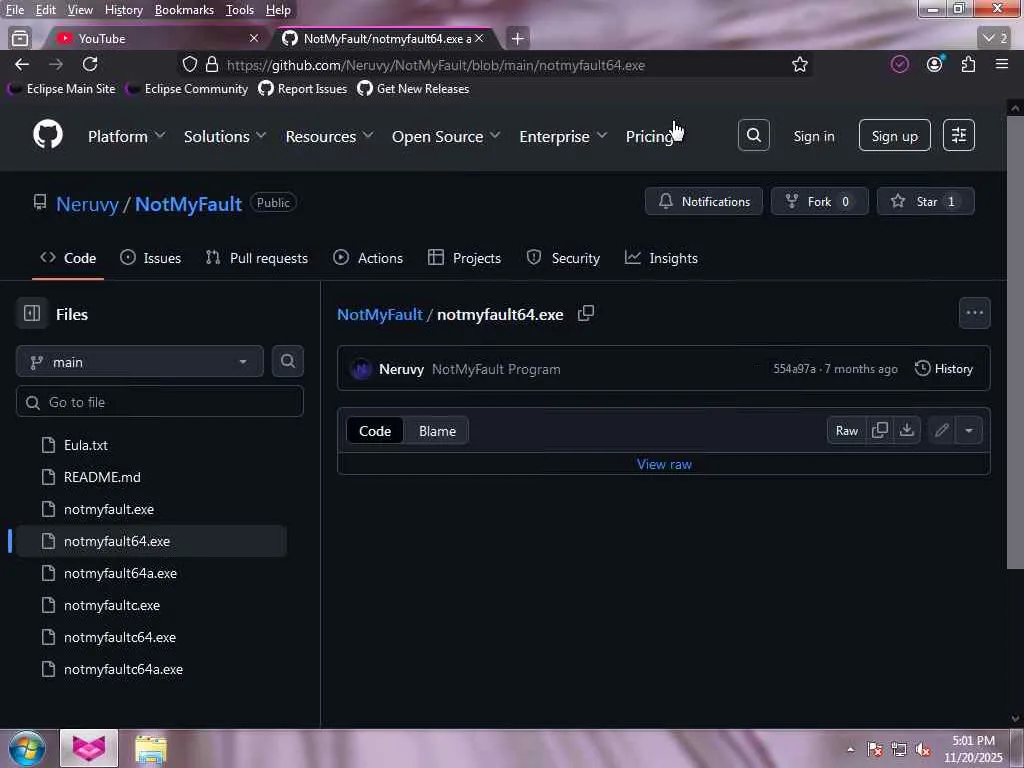
Task: Open the Actions tab
Action: tap(368, 258)
